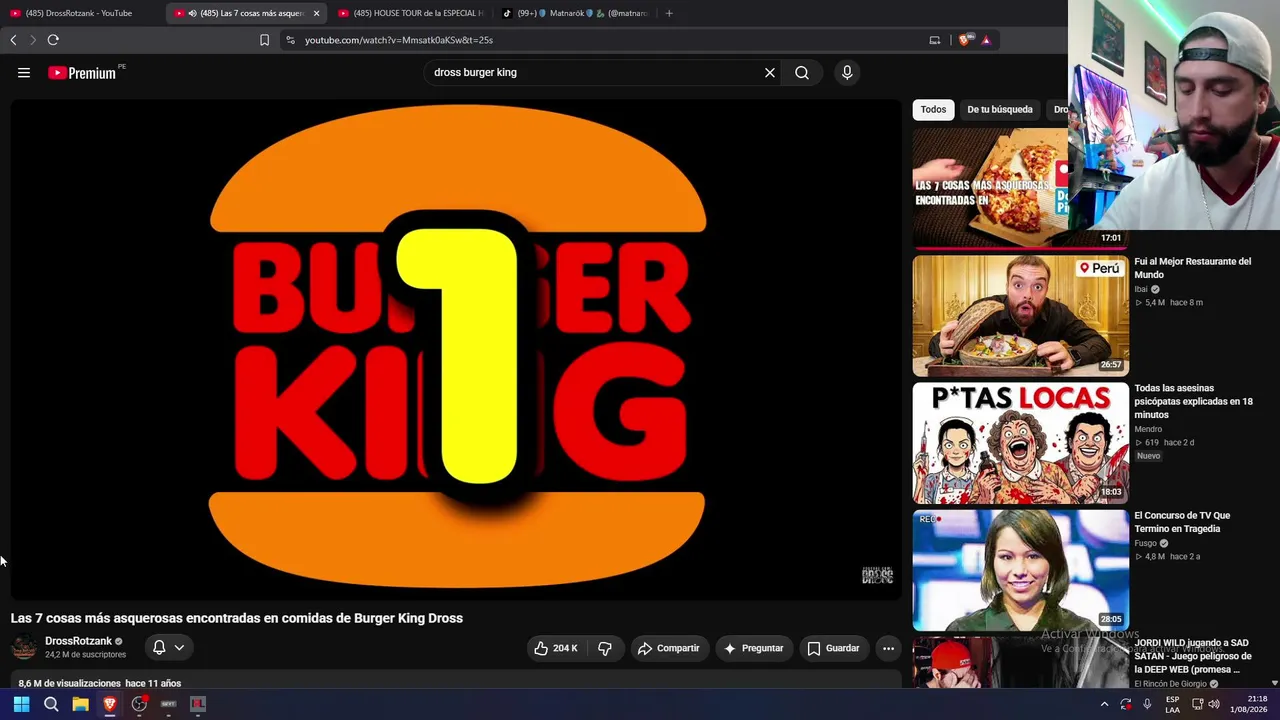The image size is (1280, 720).
Task: Open the volume tray icon
Action: coord(1214,704)
